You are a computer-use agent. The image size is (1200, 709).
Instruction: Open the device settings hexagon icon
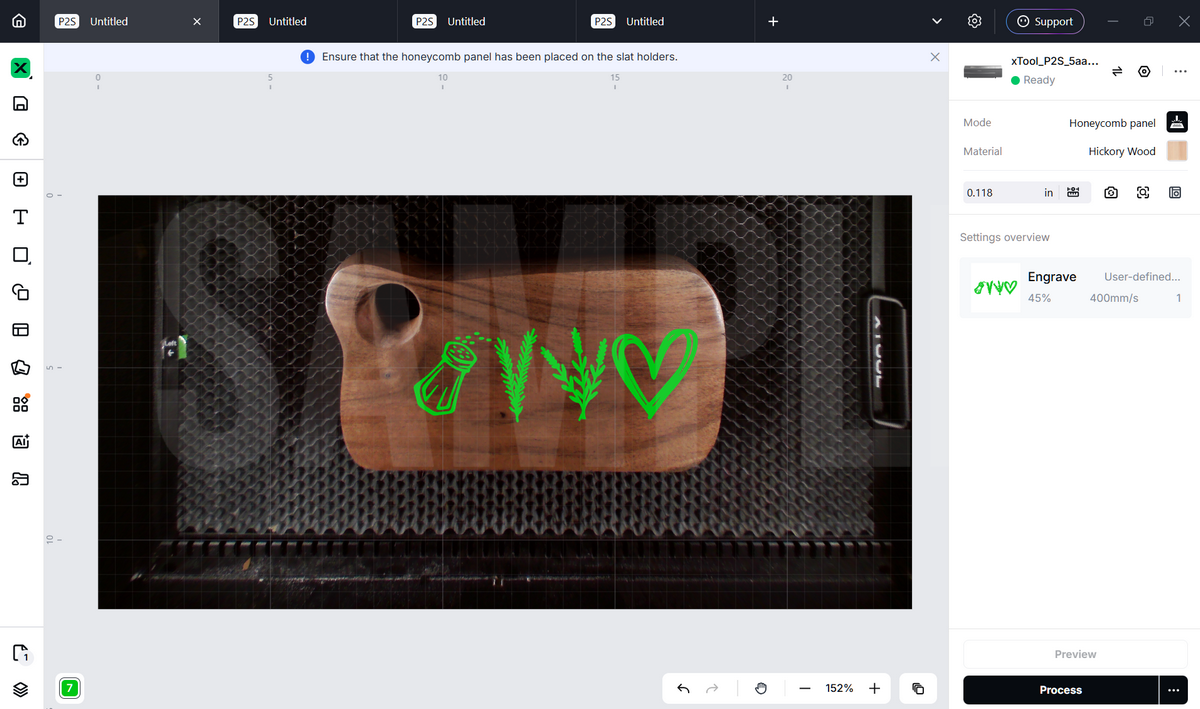pyautogui.click(x=1145, y=71)
